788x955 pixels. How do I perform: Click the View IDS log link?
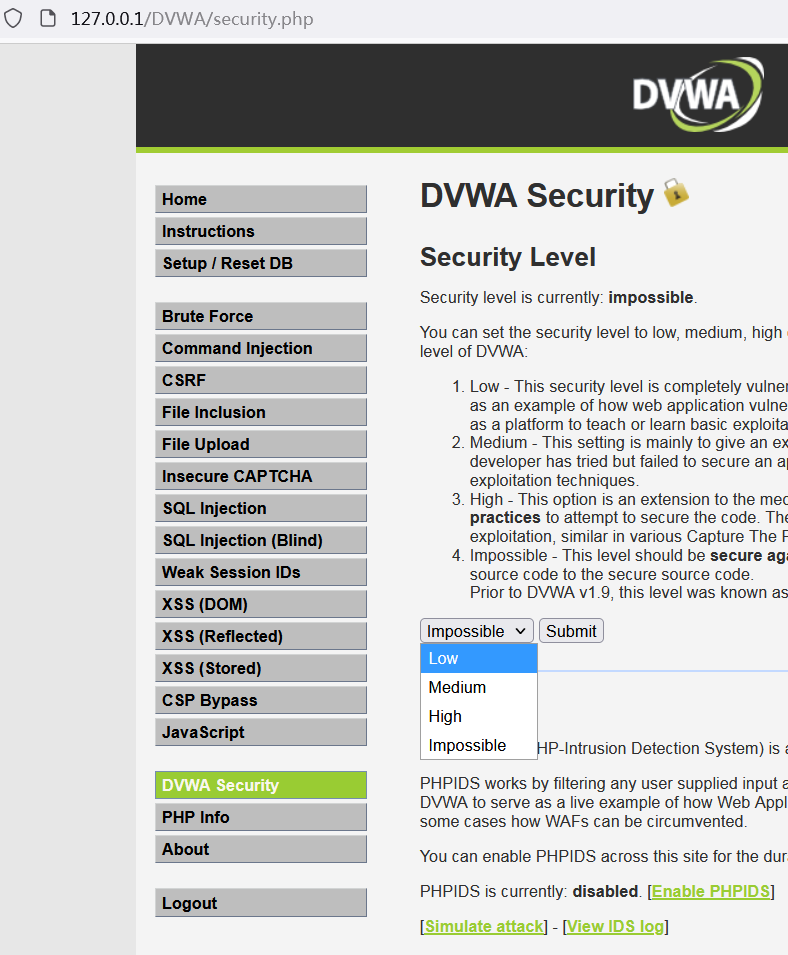(616, 926)
